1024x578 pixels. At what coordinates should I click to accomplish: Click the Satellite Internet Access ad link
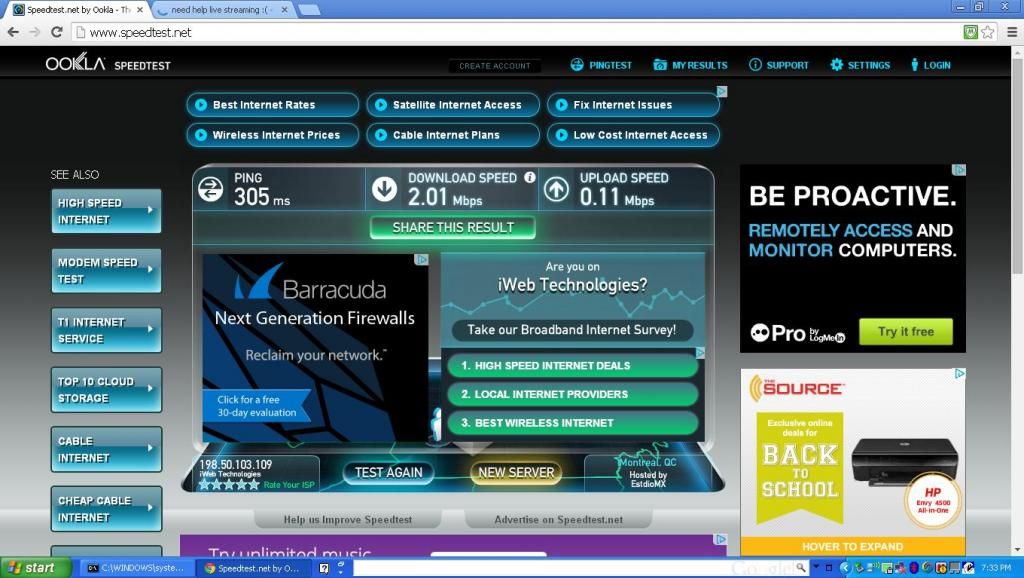click(x=453, y=104)
